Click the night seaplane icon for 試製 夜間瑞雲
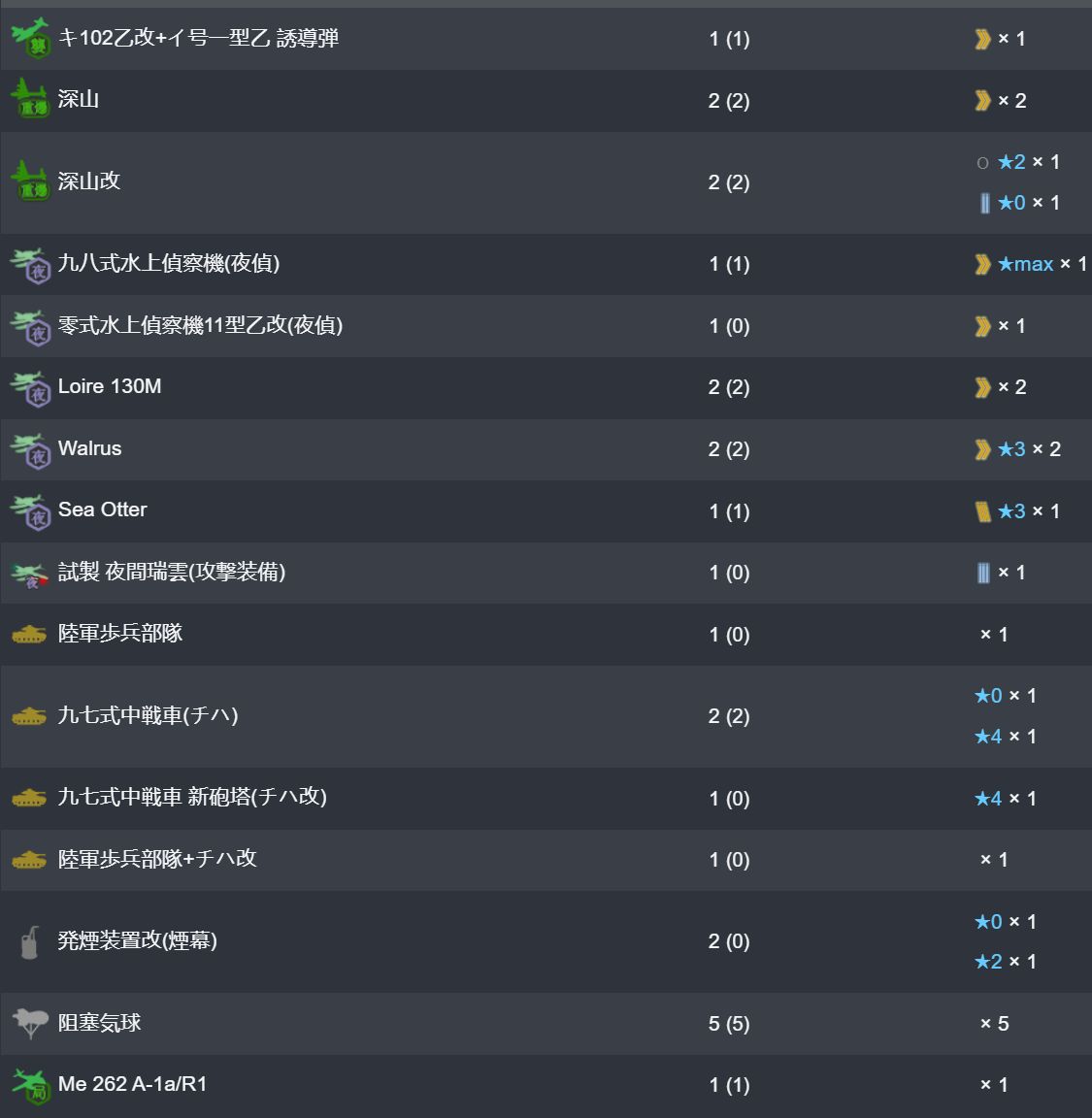The width and height of the screenshot is (1092, 1118). 30,574
